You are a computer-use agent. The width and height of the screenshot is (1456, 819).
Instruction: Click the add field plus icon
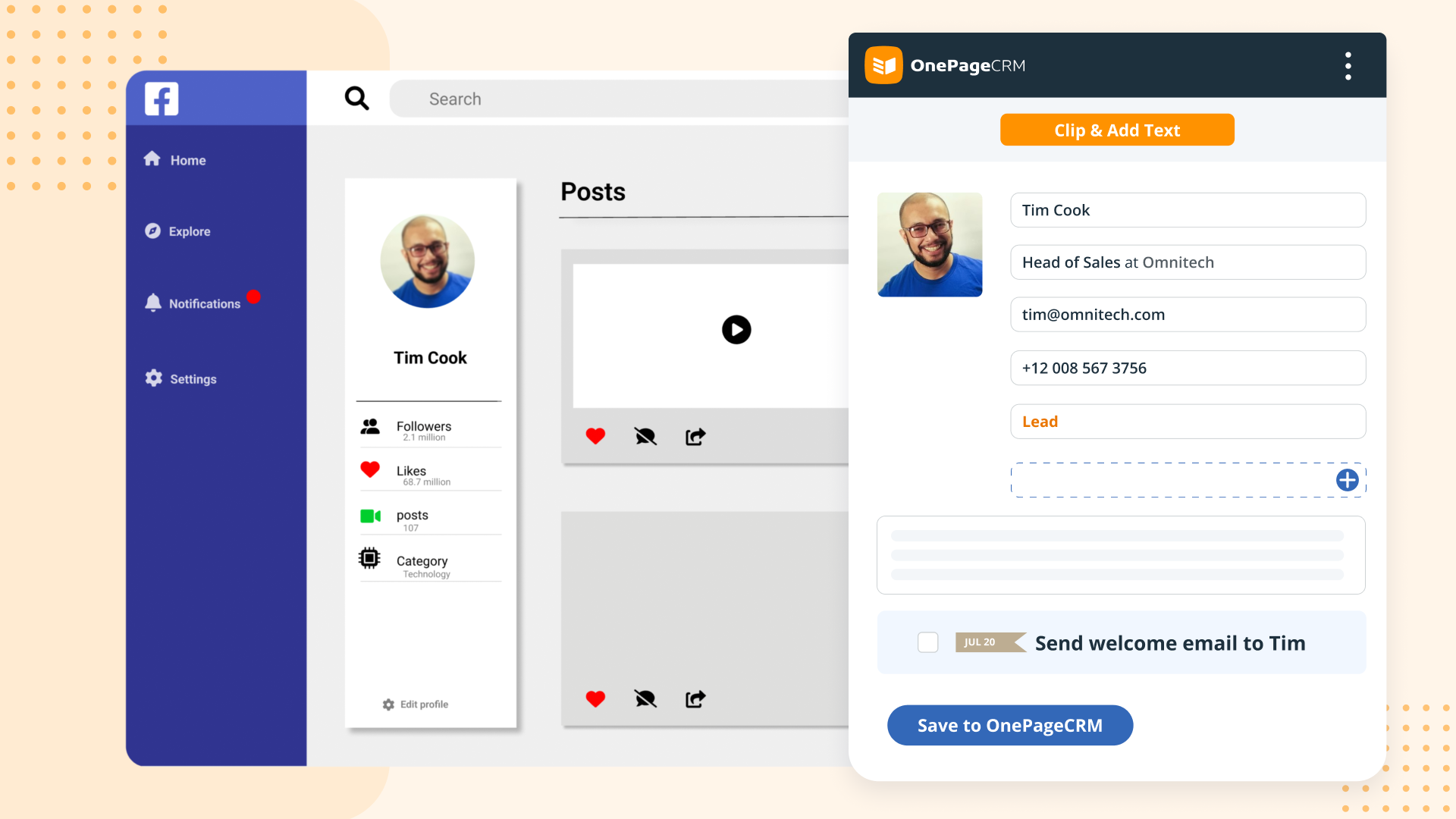click(1348, 480)
